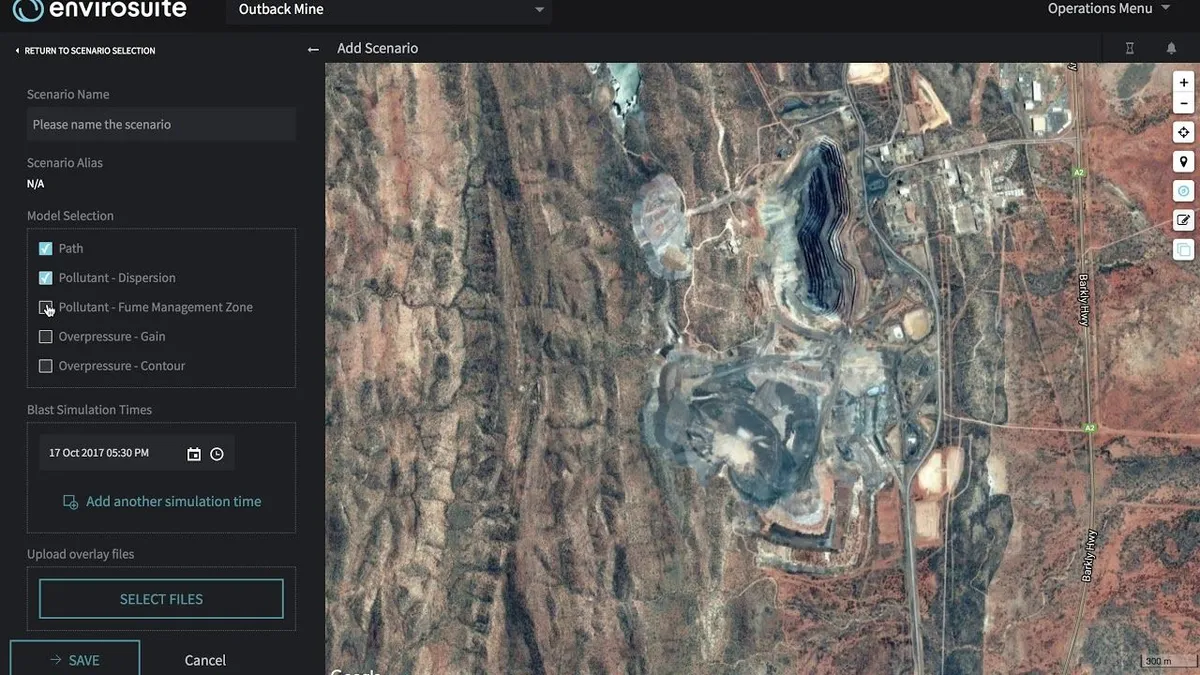
Task: Enable Pollutant - Fume Management Zone
Action: pyautogui.click(x=45, y=307)
